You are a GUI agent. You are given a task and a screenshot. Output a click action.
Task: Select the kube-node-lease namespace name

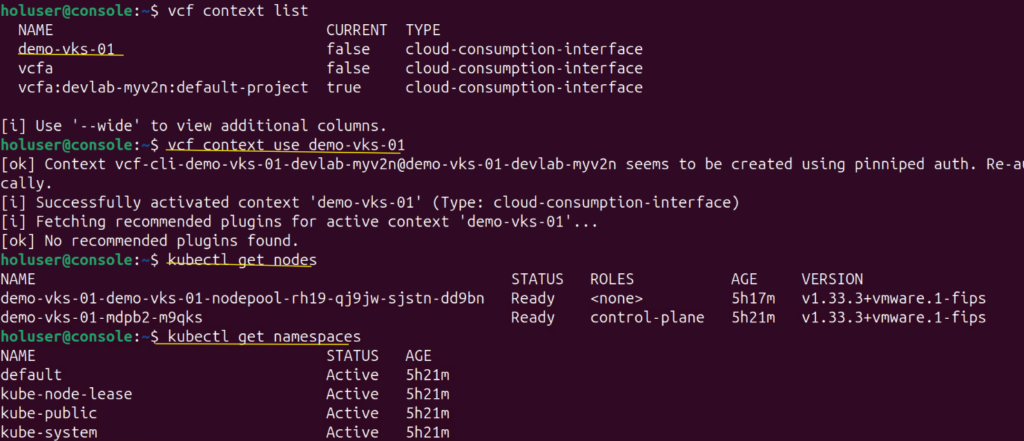coord(66,394)
